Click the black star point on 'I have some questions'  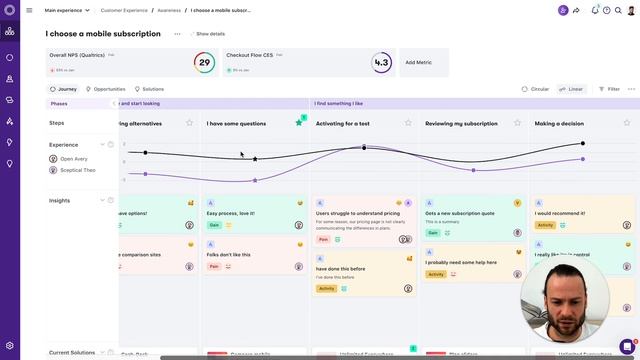click(x=255, y=159)
